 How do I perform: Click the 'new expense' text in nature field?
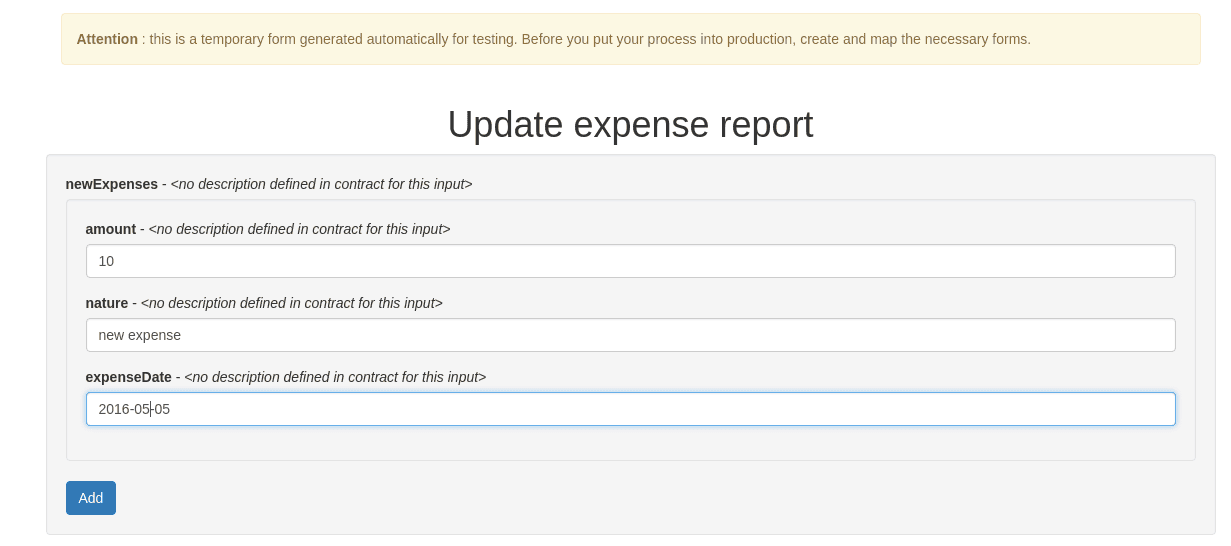coord(140,335)
